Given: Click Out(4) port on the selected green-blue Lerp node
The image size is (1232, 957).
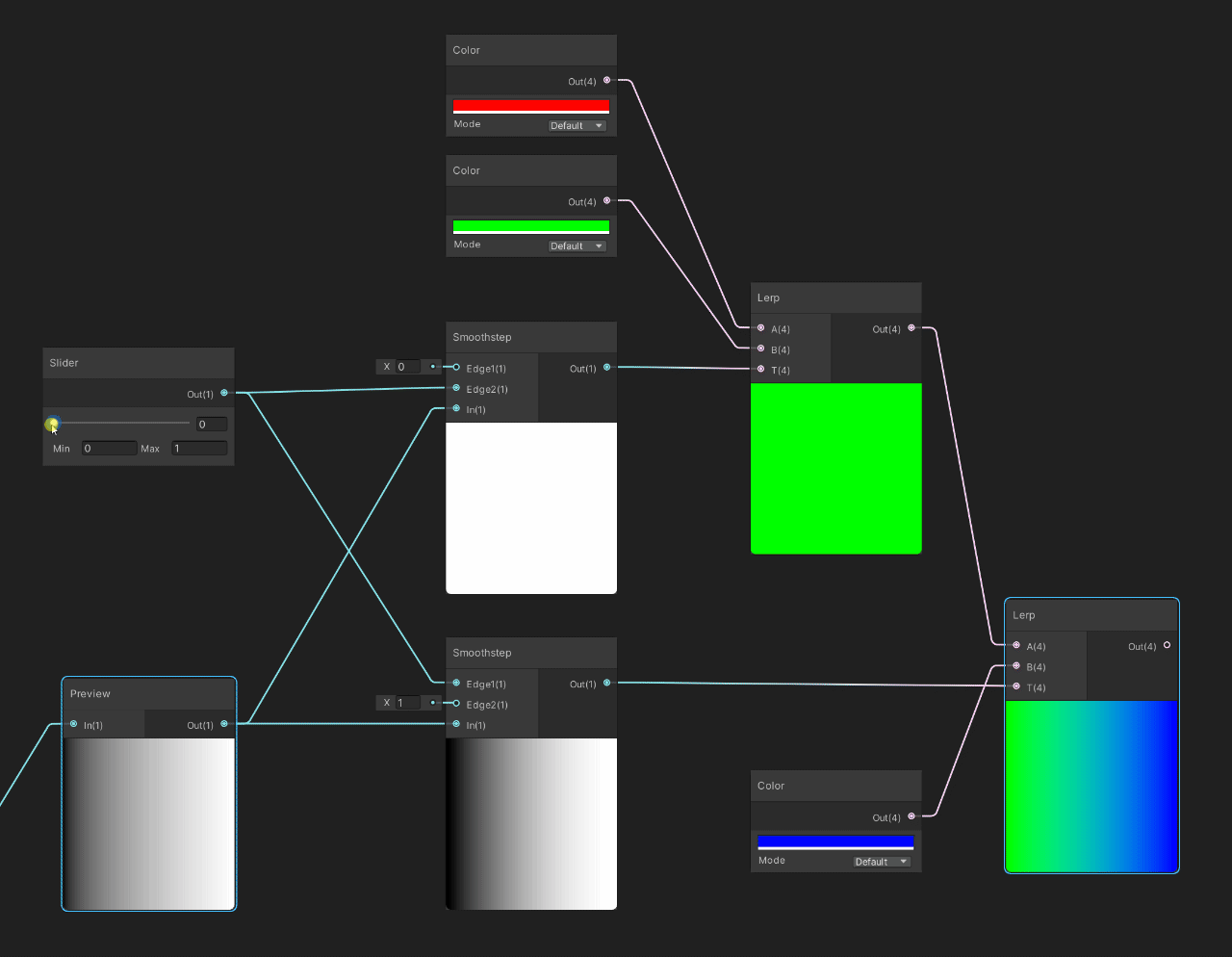Looking at the screenshot, I should click(1167, 646).
